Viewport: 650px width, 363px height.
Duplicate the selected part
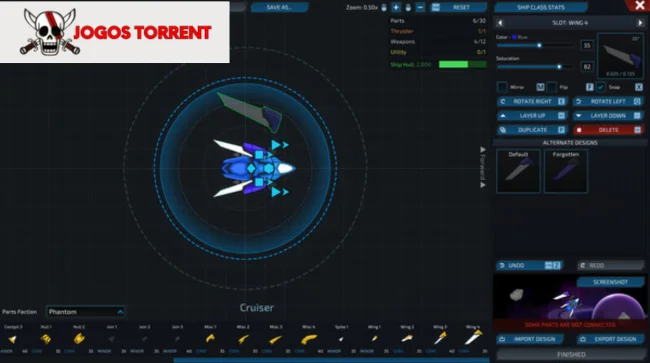(x=532, y=130)
